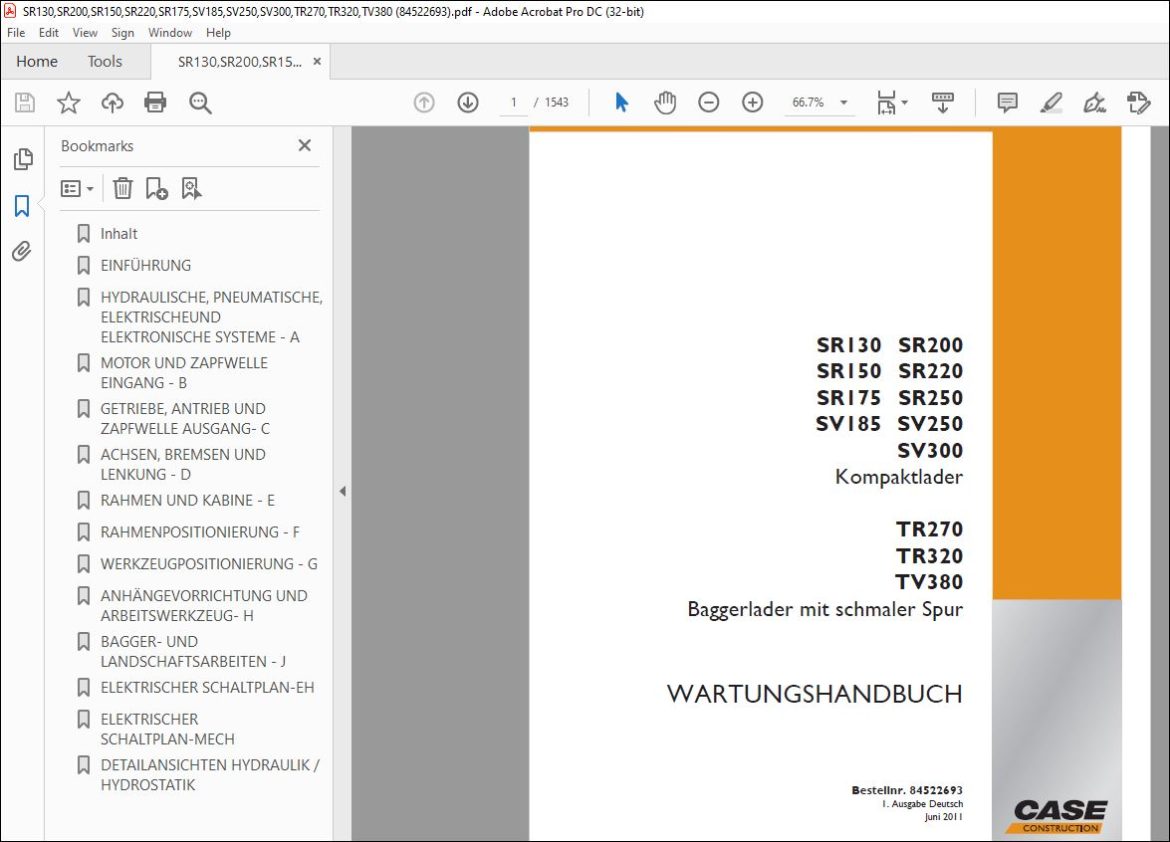Click the upload to cloud icon
This screenshot has width=1170, height=842.
(x=112, y=102)
